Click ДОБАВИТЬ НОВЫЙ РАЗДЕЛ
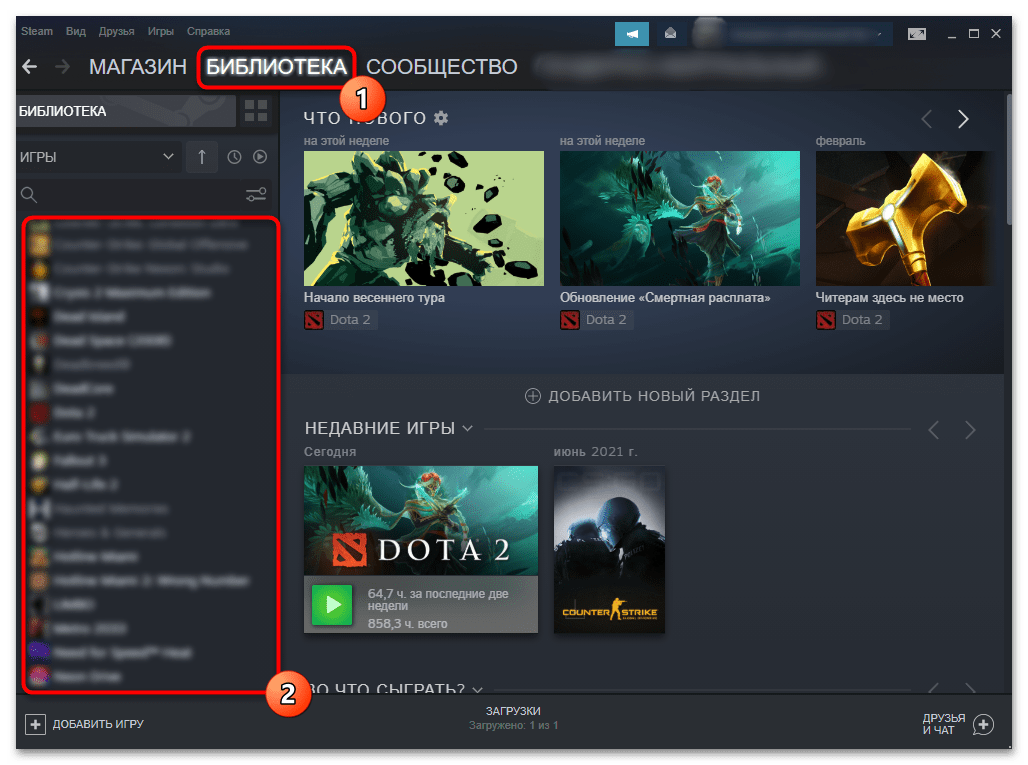This screenshot has height=765, width=1028. [654, 396]
